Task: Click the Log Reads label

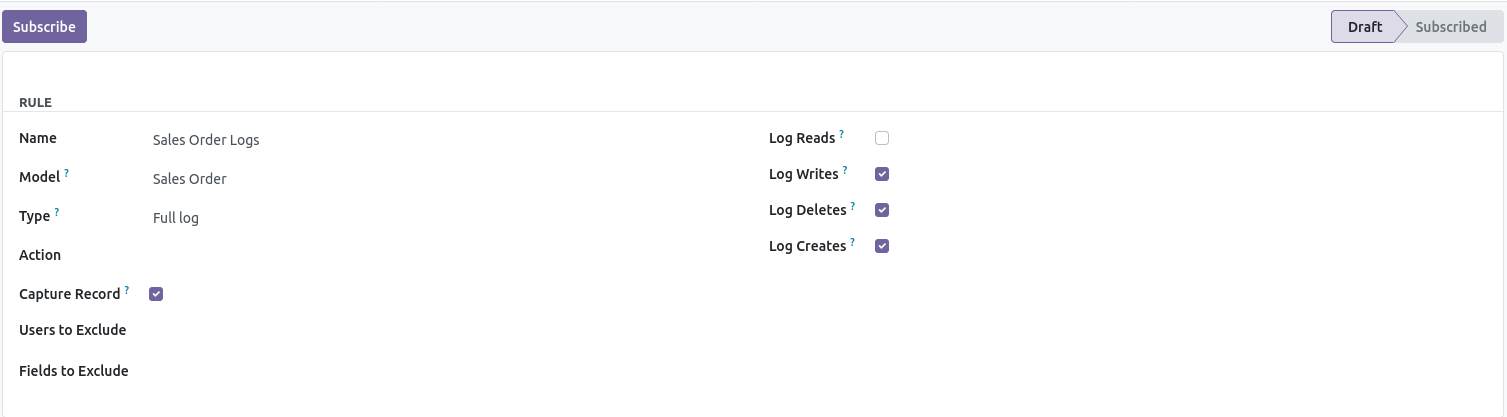Action: pos(802,138)
